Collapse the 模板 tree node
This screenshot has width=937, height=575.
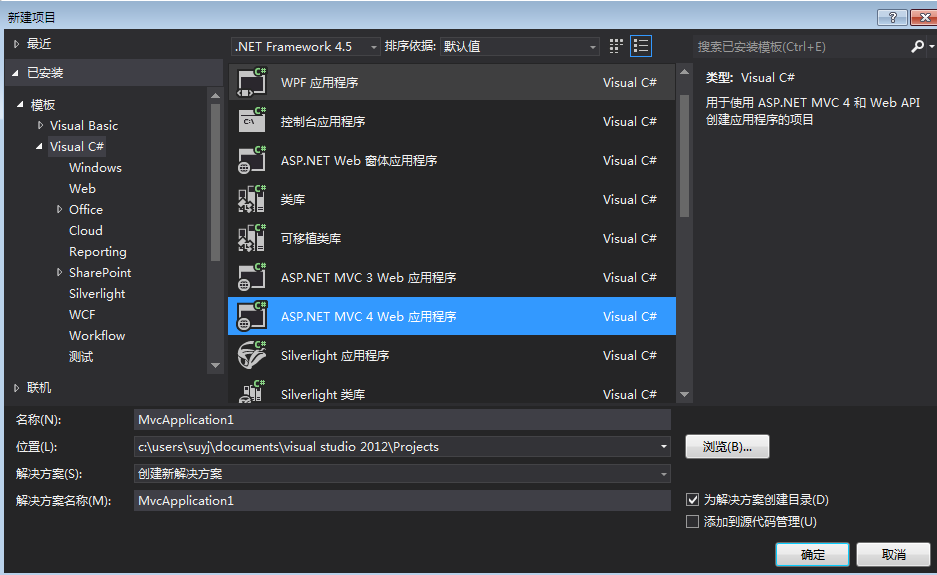click(x=20, y=105)
